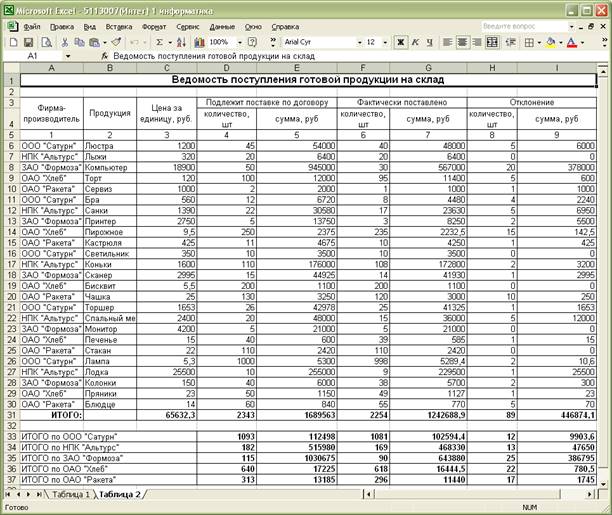This screenshot has height=515, width=612.
Task: Undo the last action via toolbar arrow
Action: pyautogui.click(x=134, y=42)
